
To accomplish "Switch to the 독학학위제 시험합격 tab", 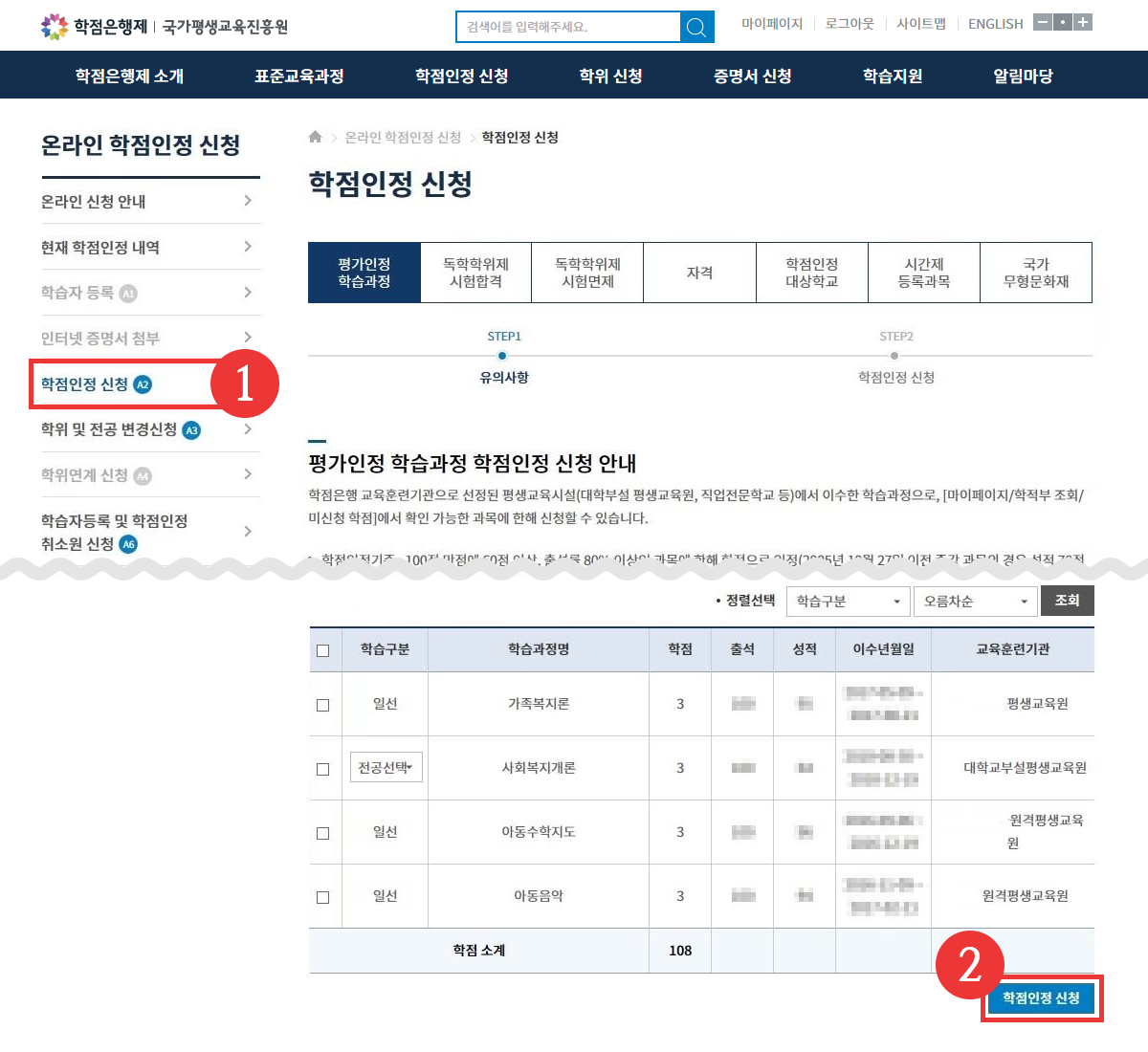I will (475, 273).
